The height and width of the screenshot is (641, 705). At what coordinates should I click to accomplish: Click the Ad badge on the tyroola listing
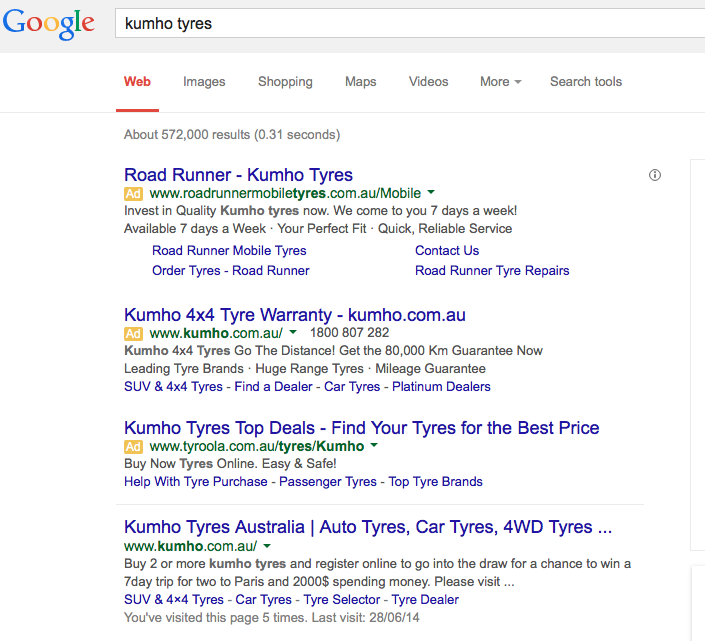coord(133,447)
